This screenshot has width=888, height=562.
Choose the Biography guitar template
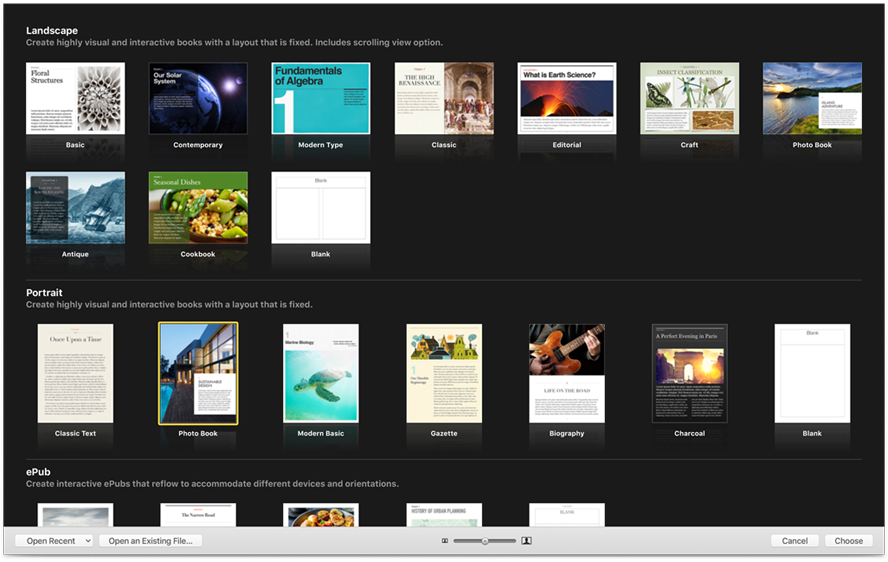567,373
